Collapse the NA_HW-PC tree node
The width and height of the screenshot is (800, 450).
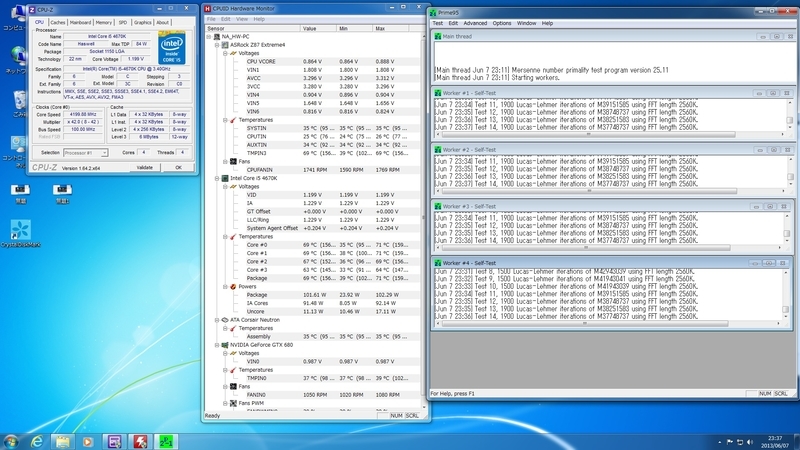[209, 37]
